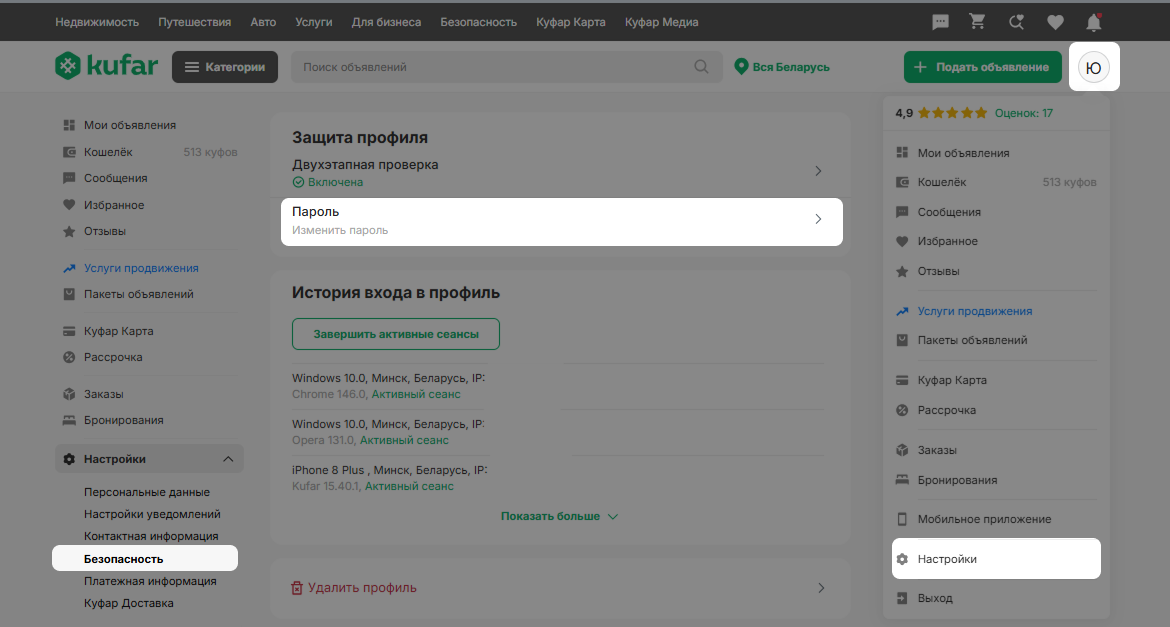Open Безопасность in the top navigation
This screenshot has width=1170, height=627.
478,22
